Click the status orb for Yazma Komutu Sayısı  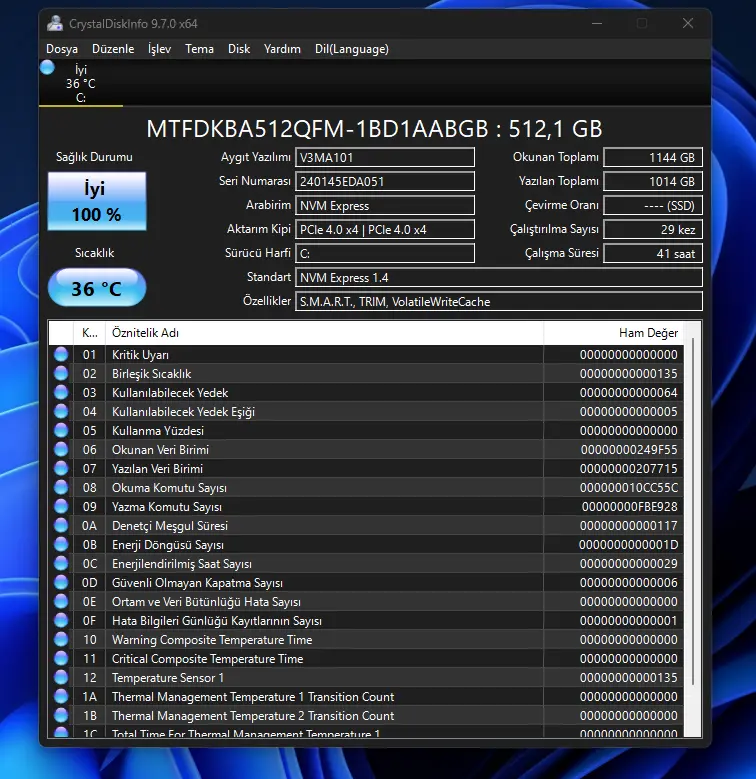tap(61, 506)
